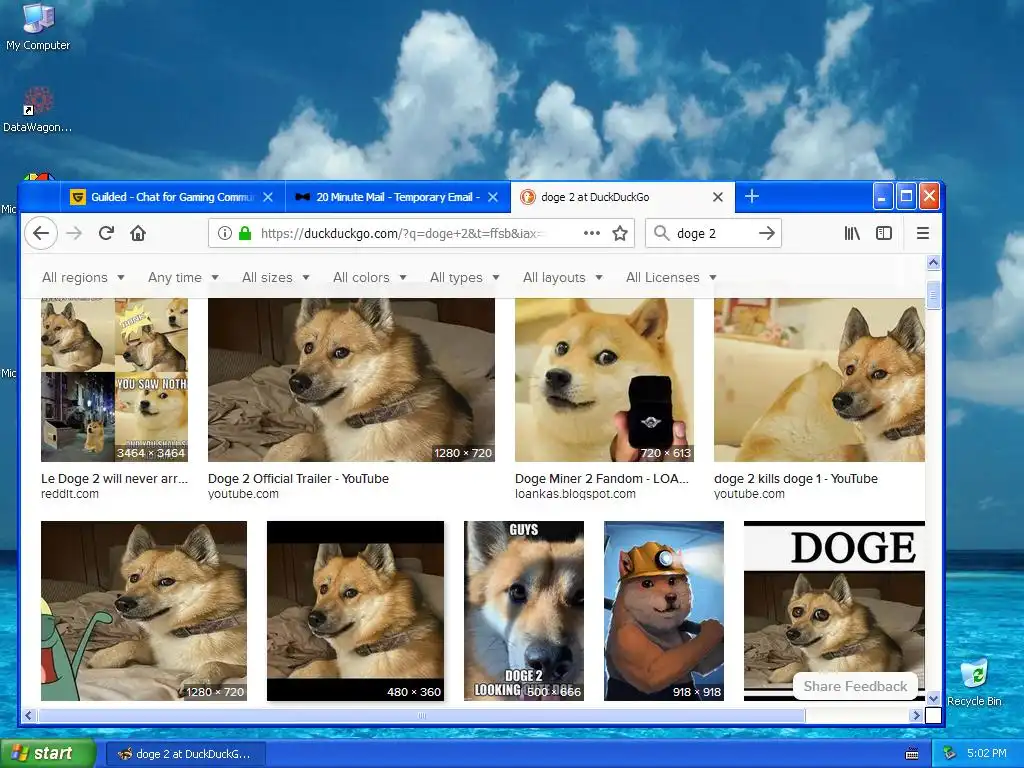Open the GUYS DOGE 2 LOOKING meme thumbnail

[524, 611]
